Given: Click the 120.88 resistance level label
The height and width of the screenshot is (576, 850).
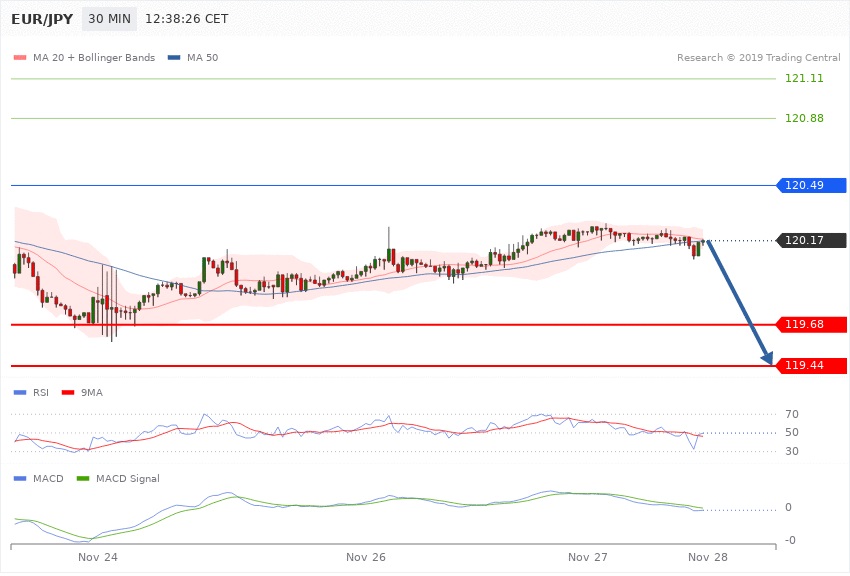Looking at the screenshot, I should tap(804, 118).
